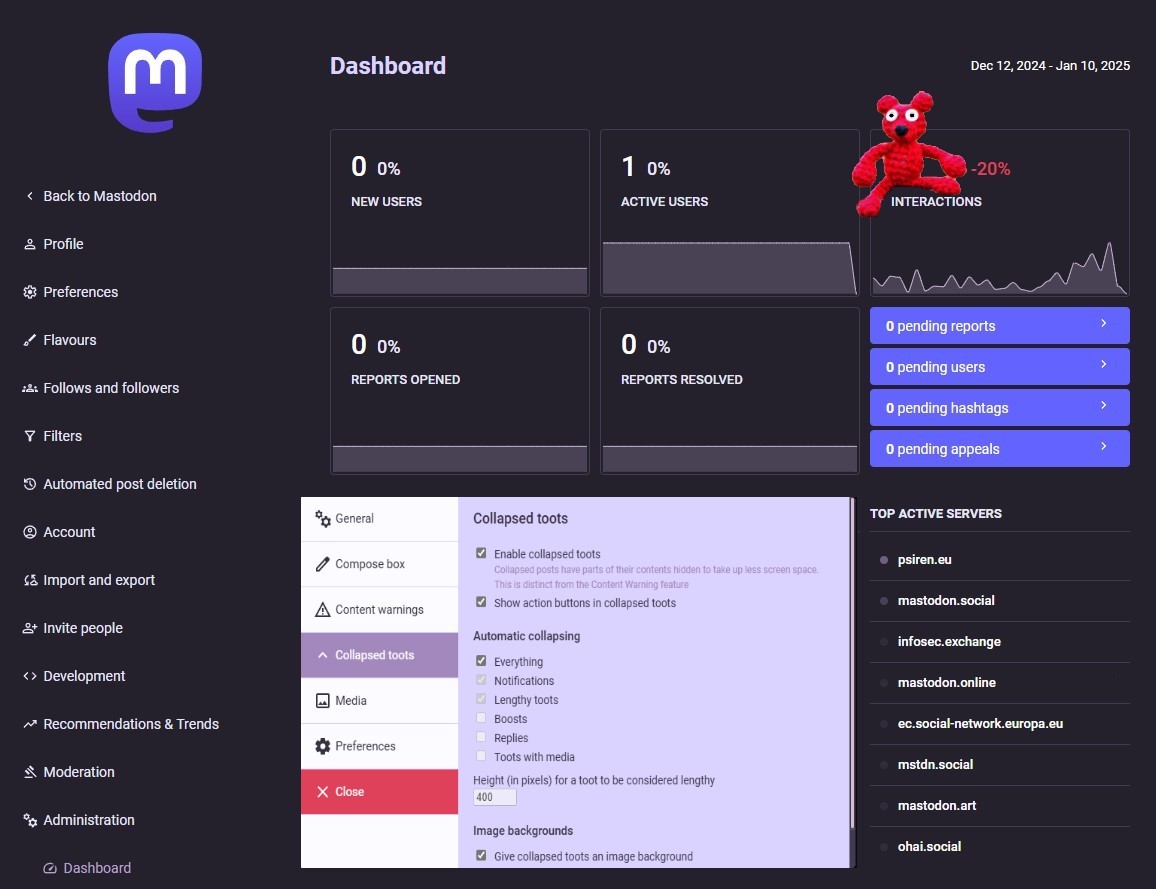
Task: Click the Media image icon
Action: 322,700
